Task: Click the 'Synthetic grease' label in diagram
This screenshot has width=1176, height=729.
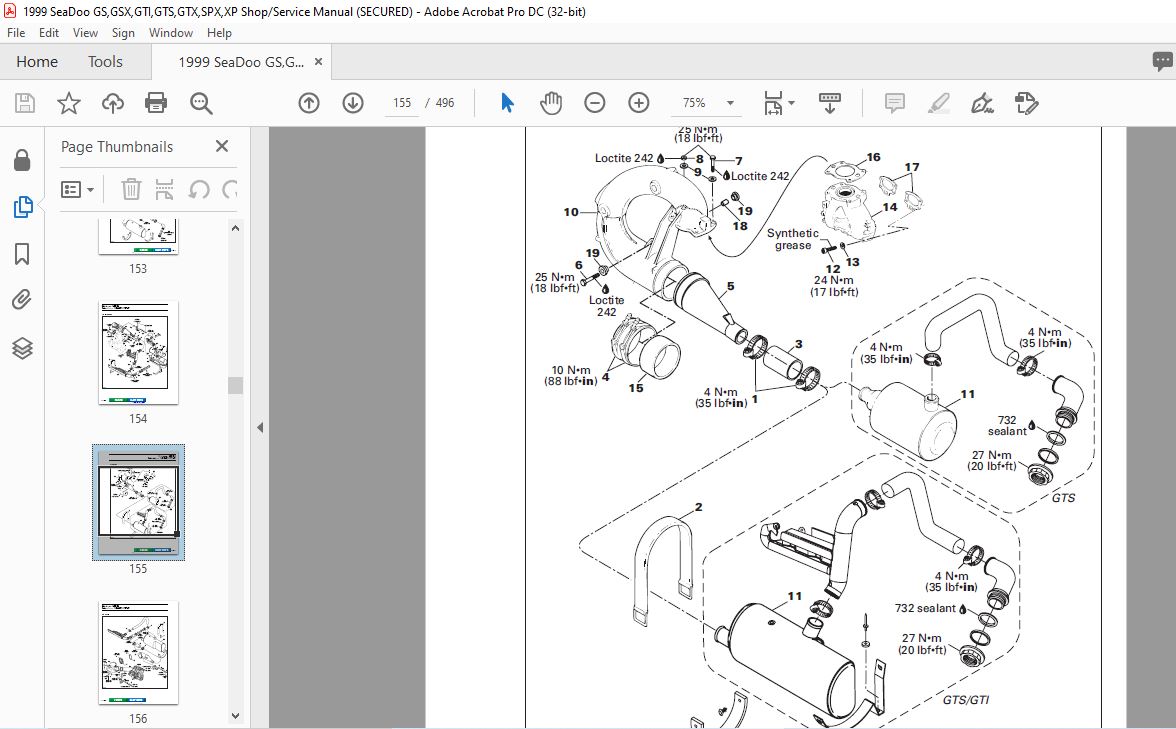Action: click(793, 239)
